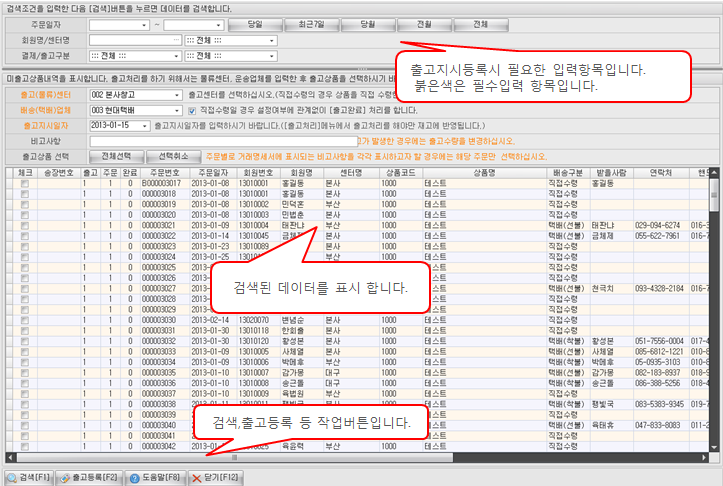
Task: Check the row for order 00003018
Action: 25,194
